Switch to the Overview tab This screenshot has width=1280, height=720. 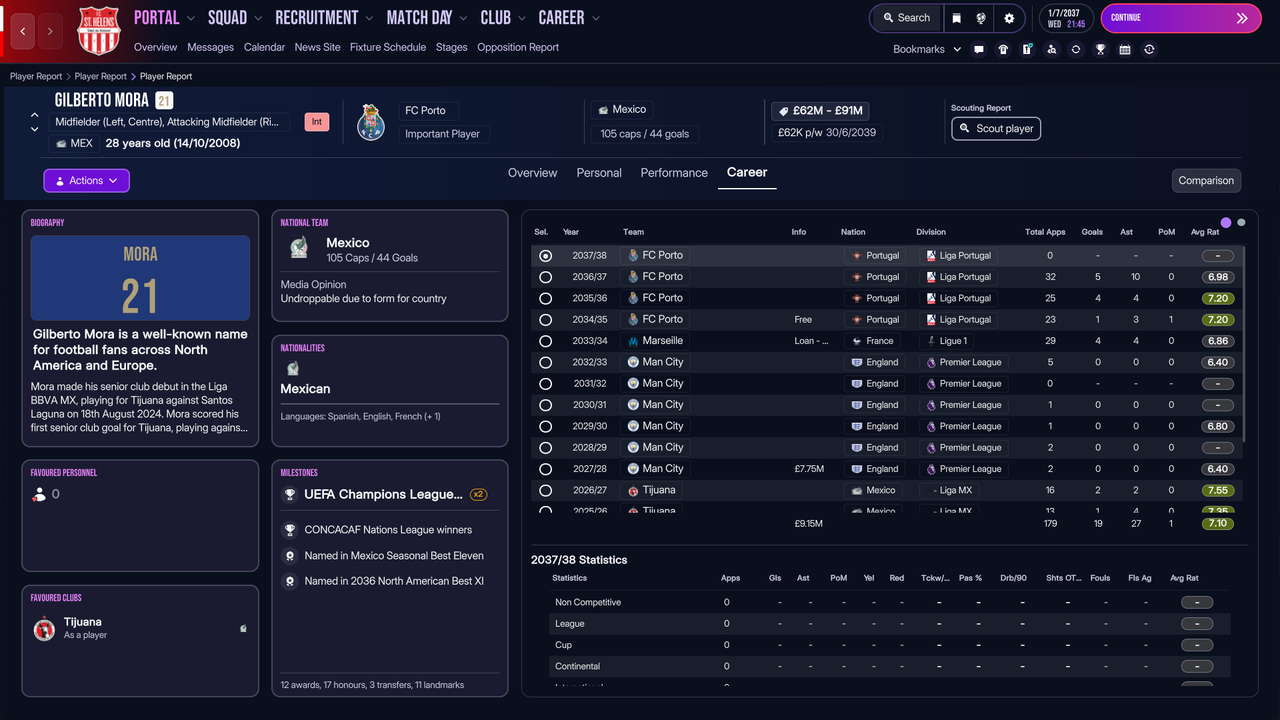532,173
